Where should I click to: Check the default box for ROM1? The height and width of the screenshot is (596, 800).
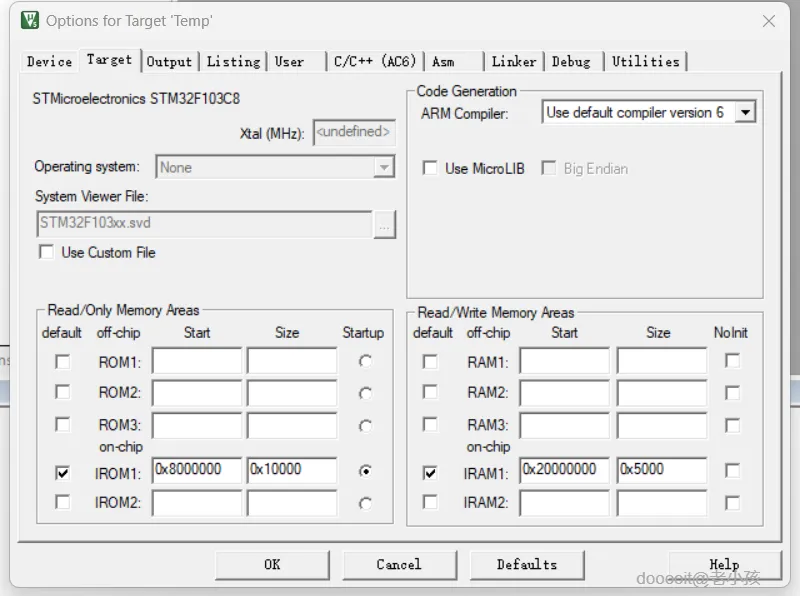coord(63,362)
